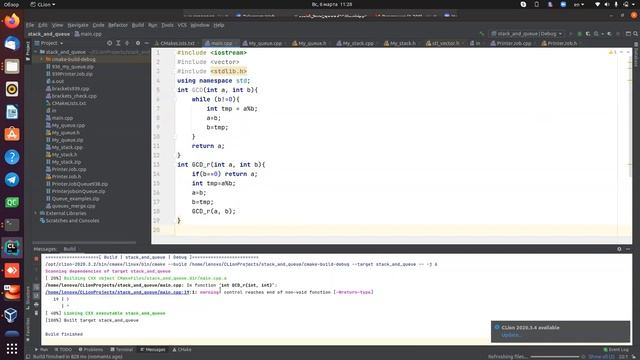Image resolution: width=640 pixels, height=360 pixels.
Task: Hide the Messages panel with minus icon
Action: (628, 249)
